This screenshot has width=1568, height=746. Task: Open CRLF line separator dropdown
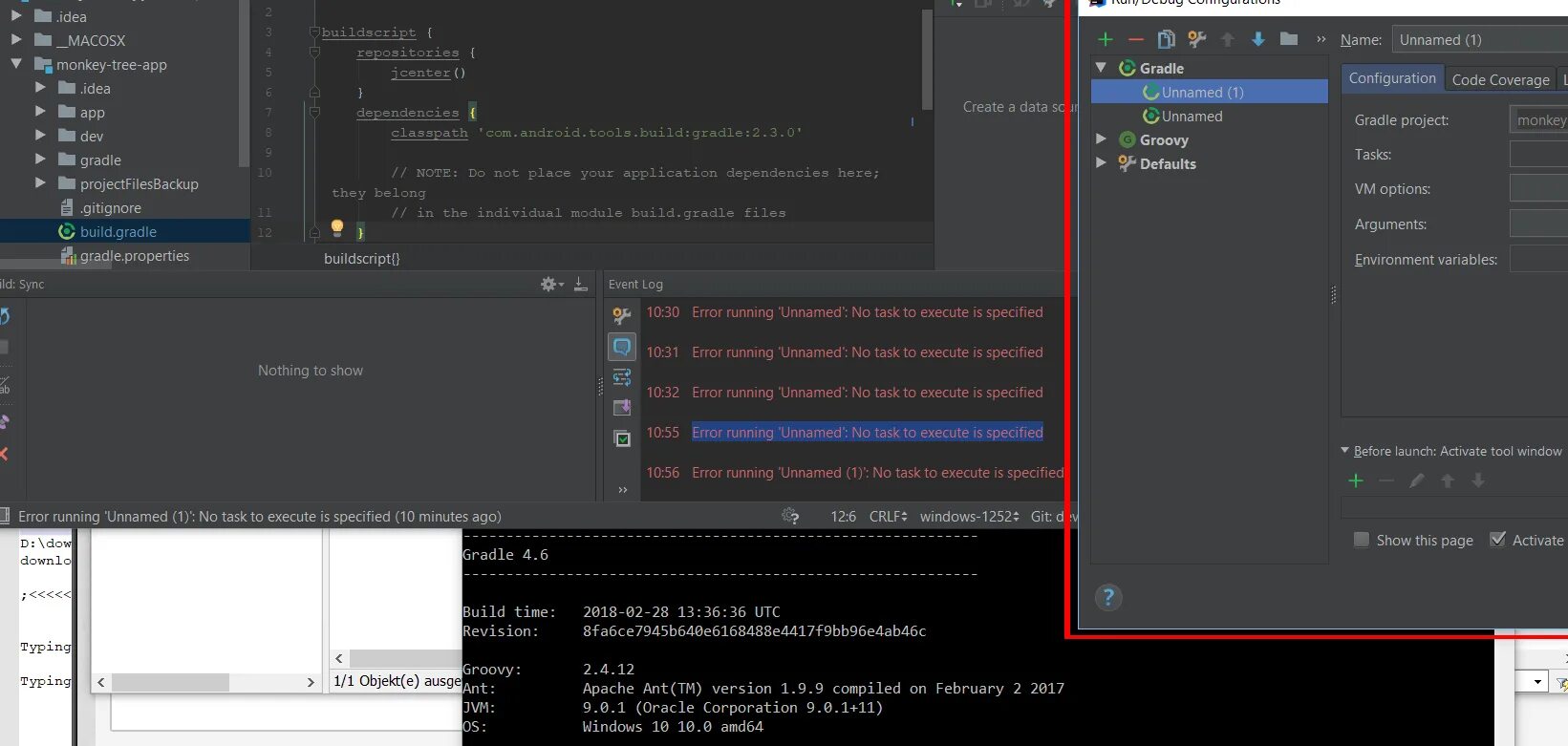[x=888, y=516]
